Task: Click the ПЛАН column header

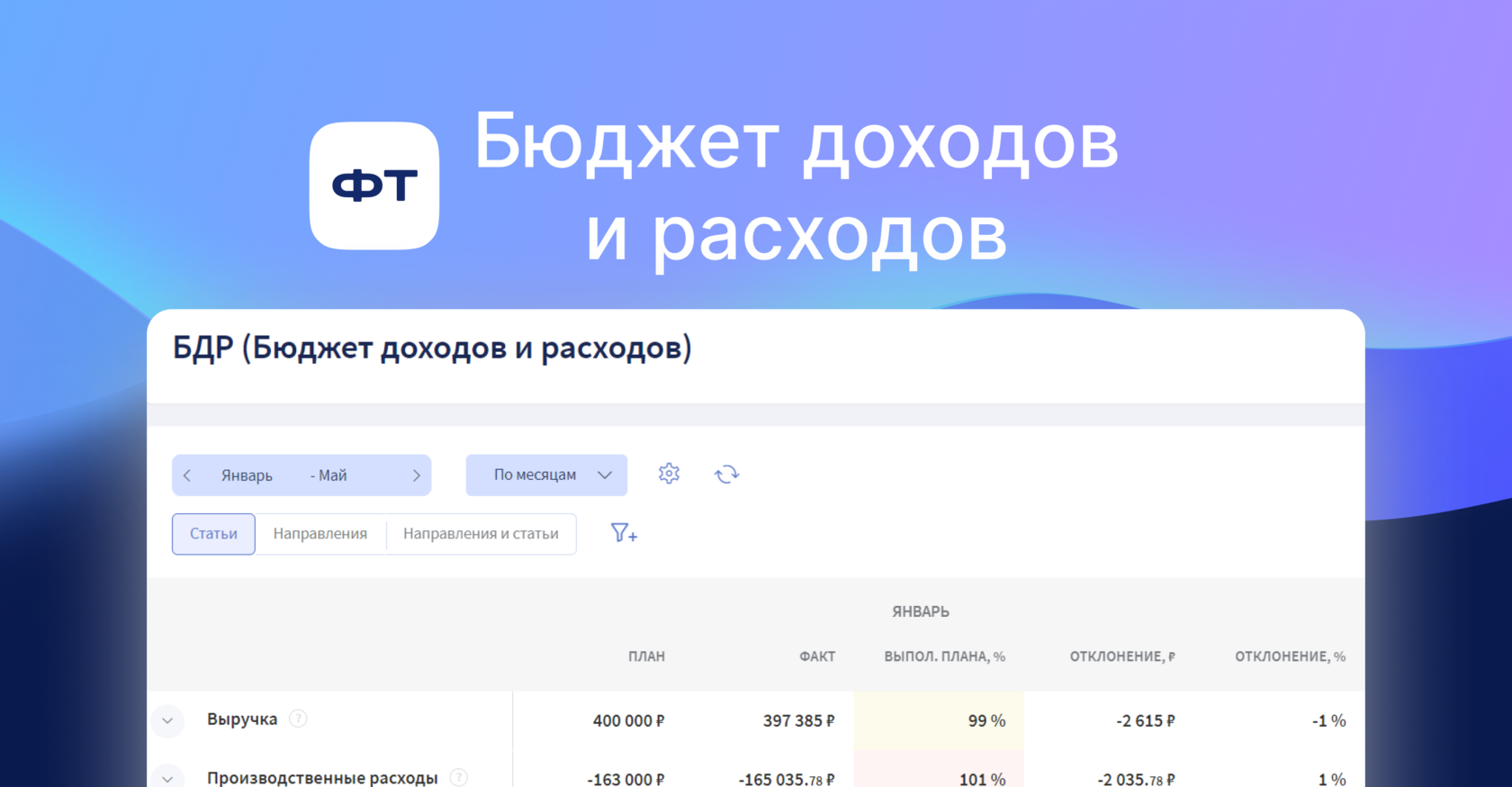Action: coord(646,656)
